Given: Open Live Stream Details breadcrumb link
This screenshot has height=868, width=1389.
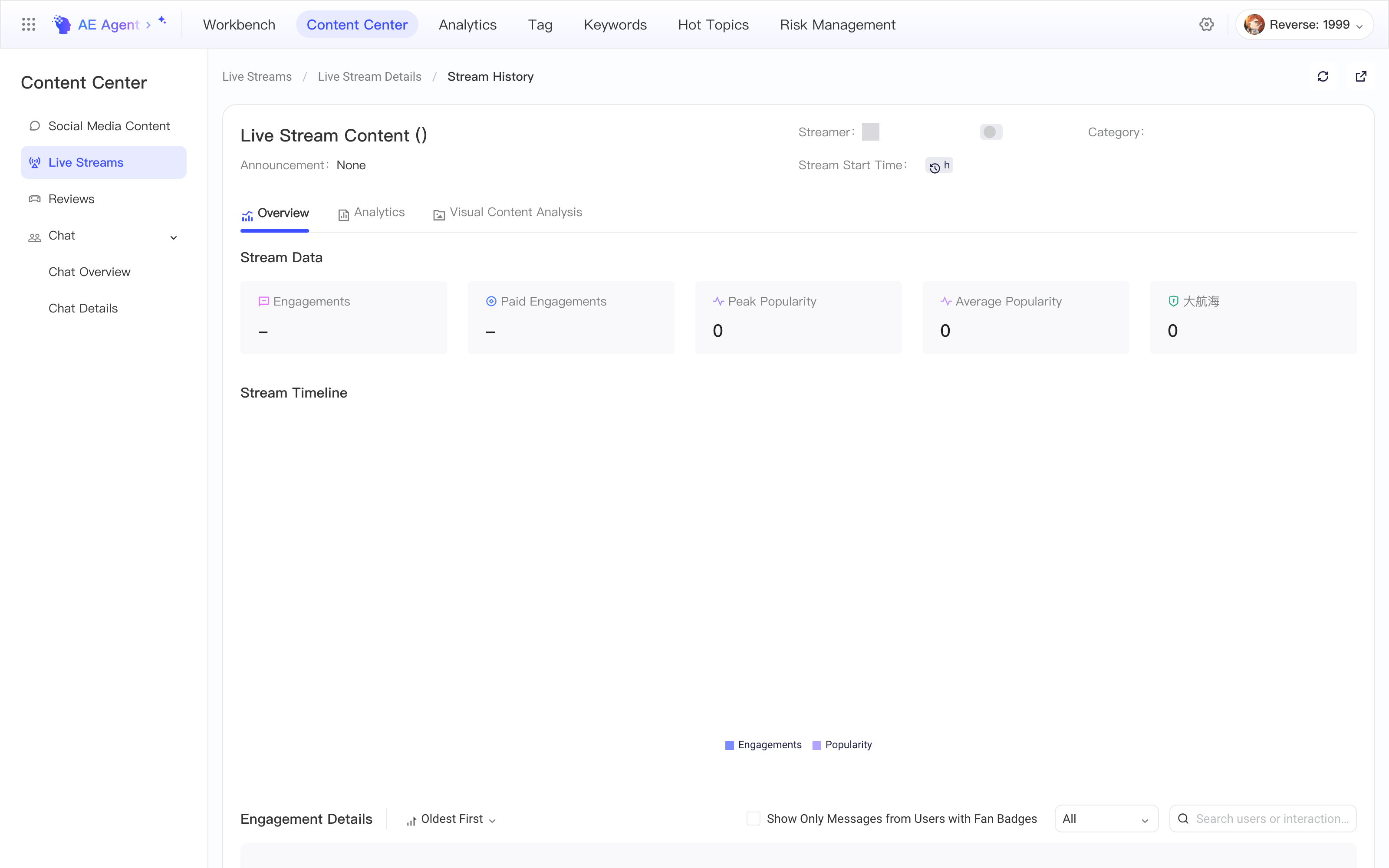Looking at the screenshot, I should (x=370, y=77).
